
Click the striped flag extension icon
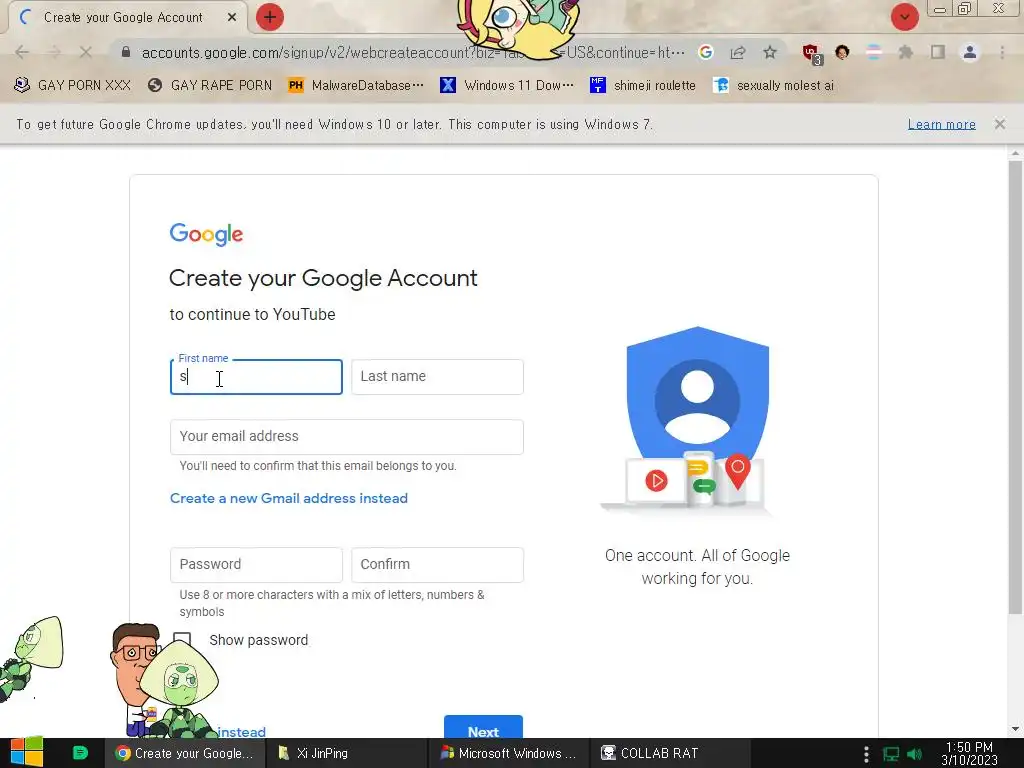874,52
